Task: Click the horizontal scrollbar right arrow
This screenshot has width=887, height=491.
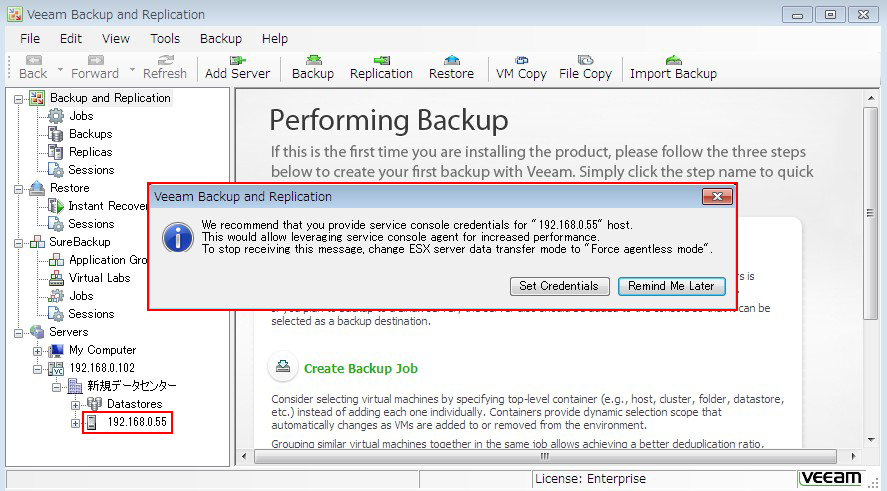Action: coord(853,456)
